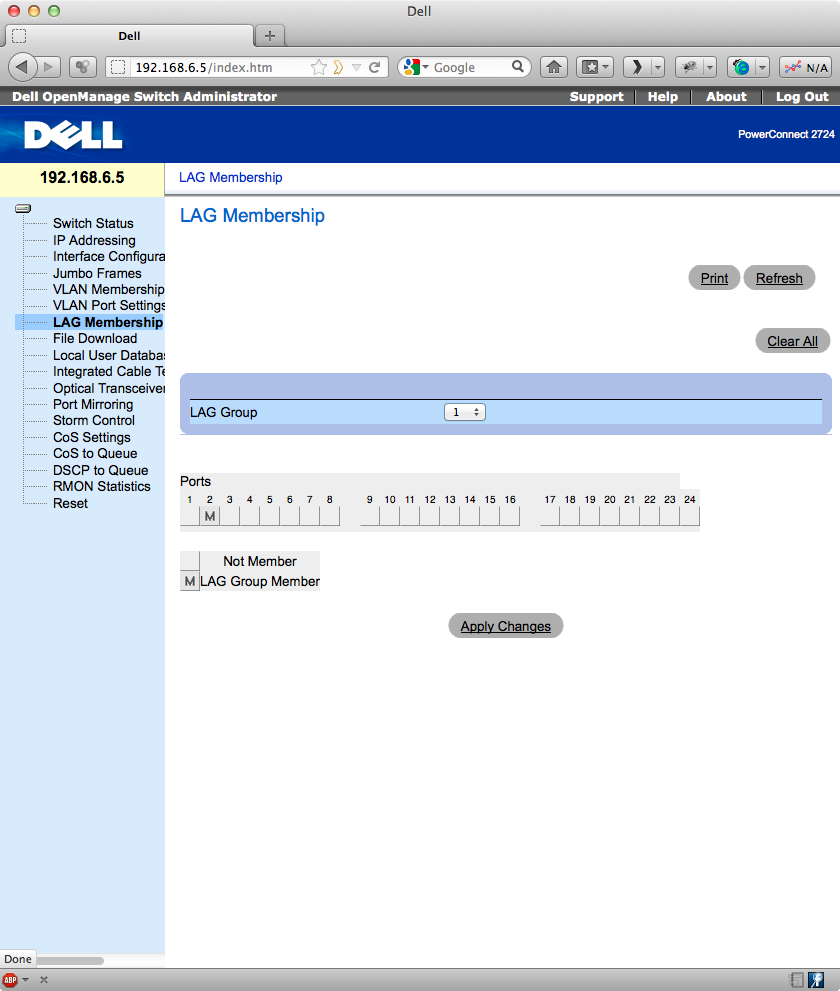Open the Help link
Image resolution: width=840 pixels, height=991 pixels.
[662, 97]
